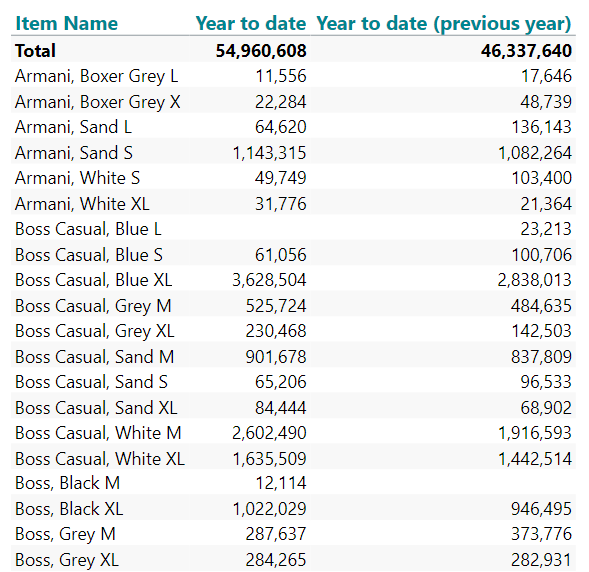Click previous year value 48,739
Viewport: 589px width, 572px height.
[546, 102]
